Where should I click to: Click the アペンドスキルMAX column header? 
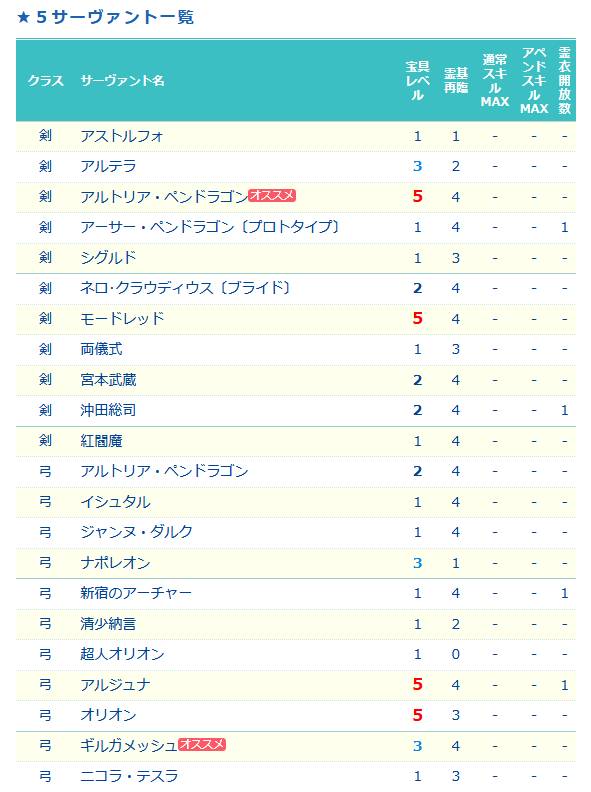point(534,80)
